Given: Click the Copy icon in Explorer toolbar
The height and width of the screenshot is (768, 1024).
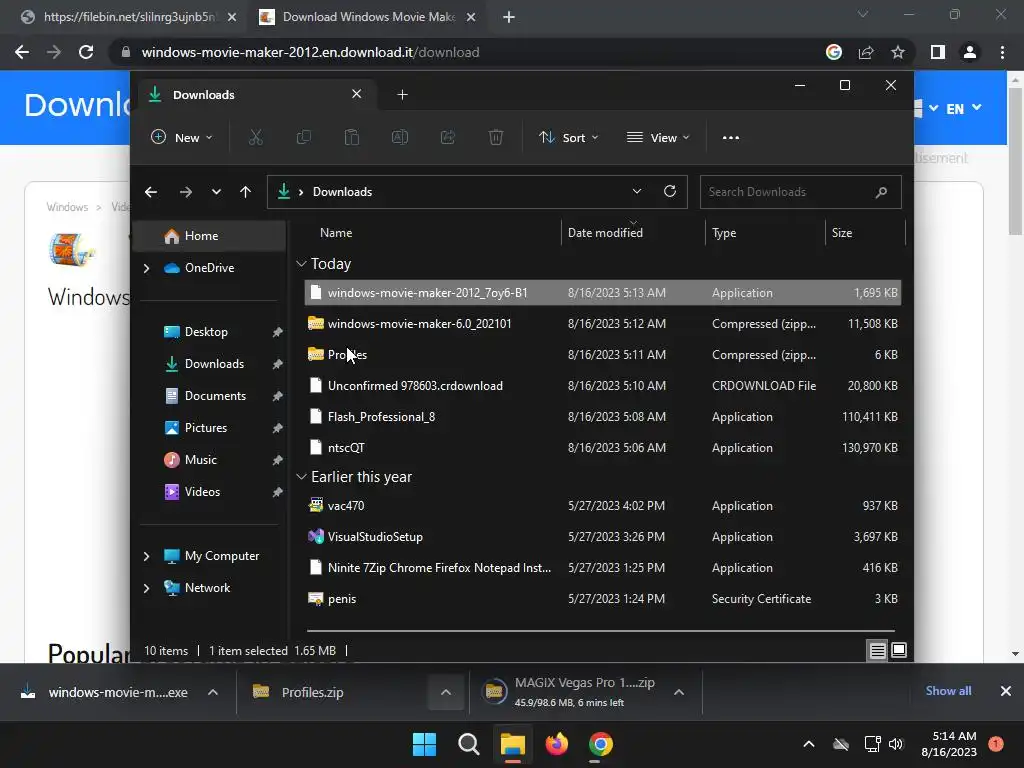Looking at the screenshot, I should click(304, 138).
